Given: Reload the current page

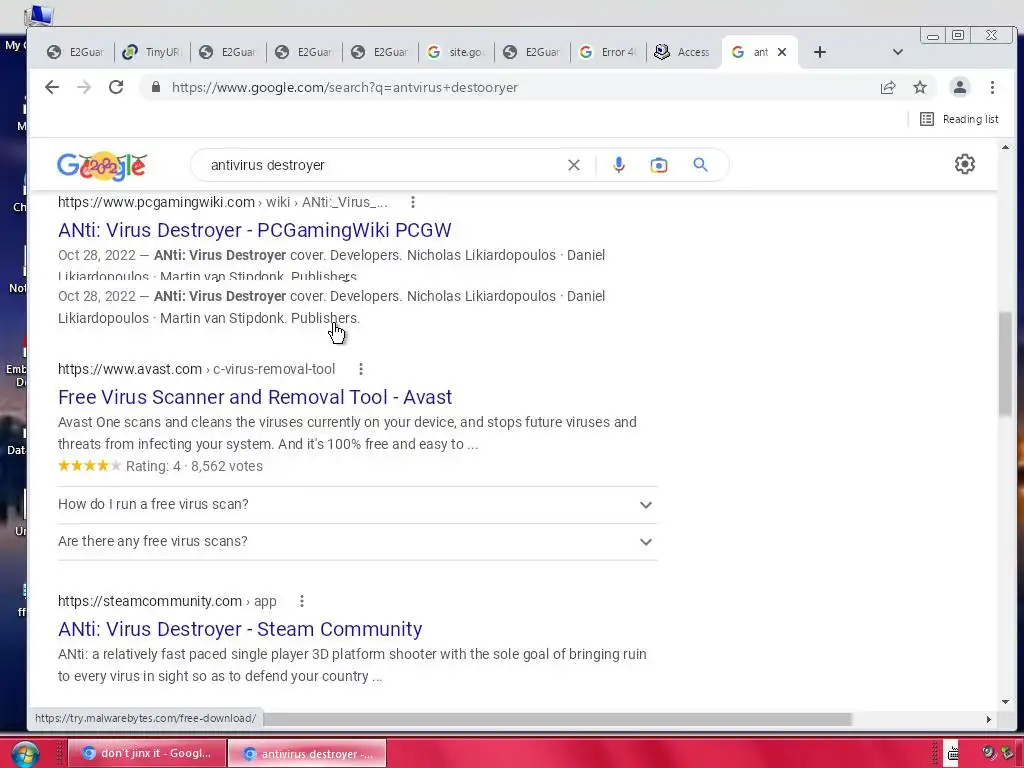Looking at the screenshot, I should tap(116, 88).
